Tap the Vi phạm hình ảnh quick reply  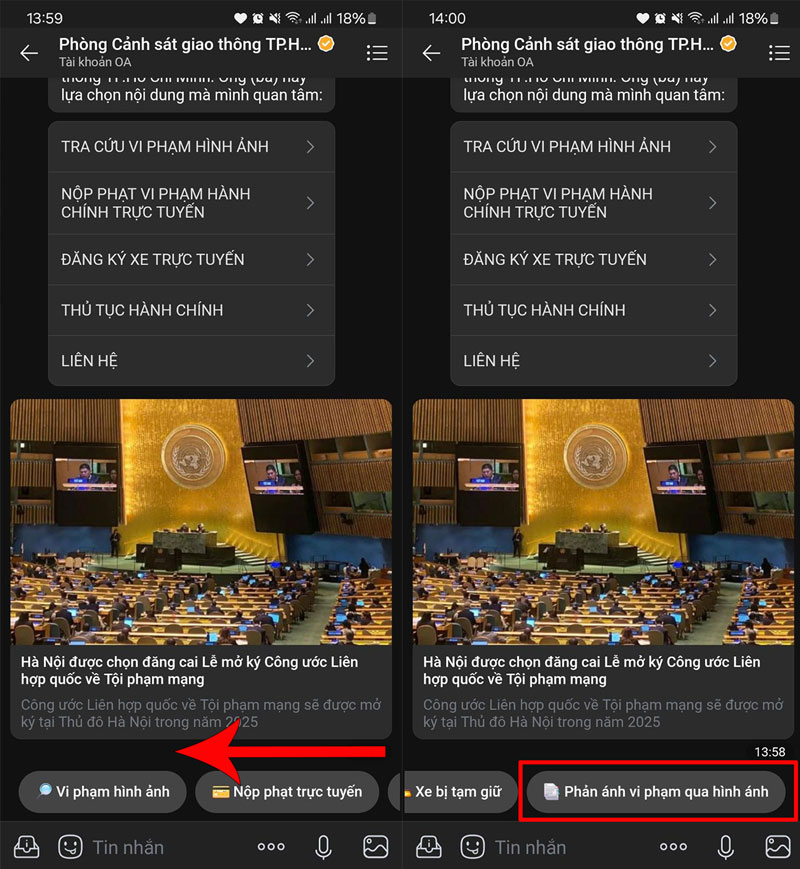coord(103,791)
